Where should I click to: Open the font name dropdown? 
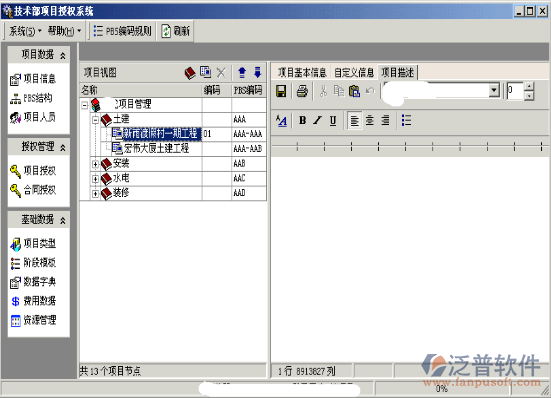pyautogui.click(x=494, y=90)
